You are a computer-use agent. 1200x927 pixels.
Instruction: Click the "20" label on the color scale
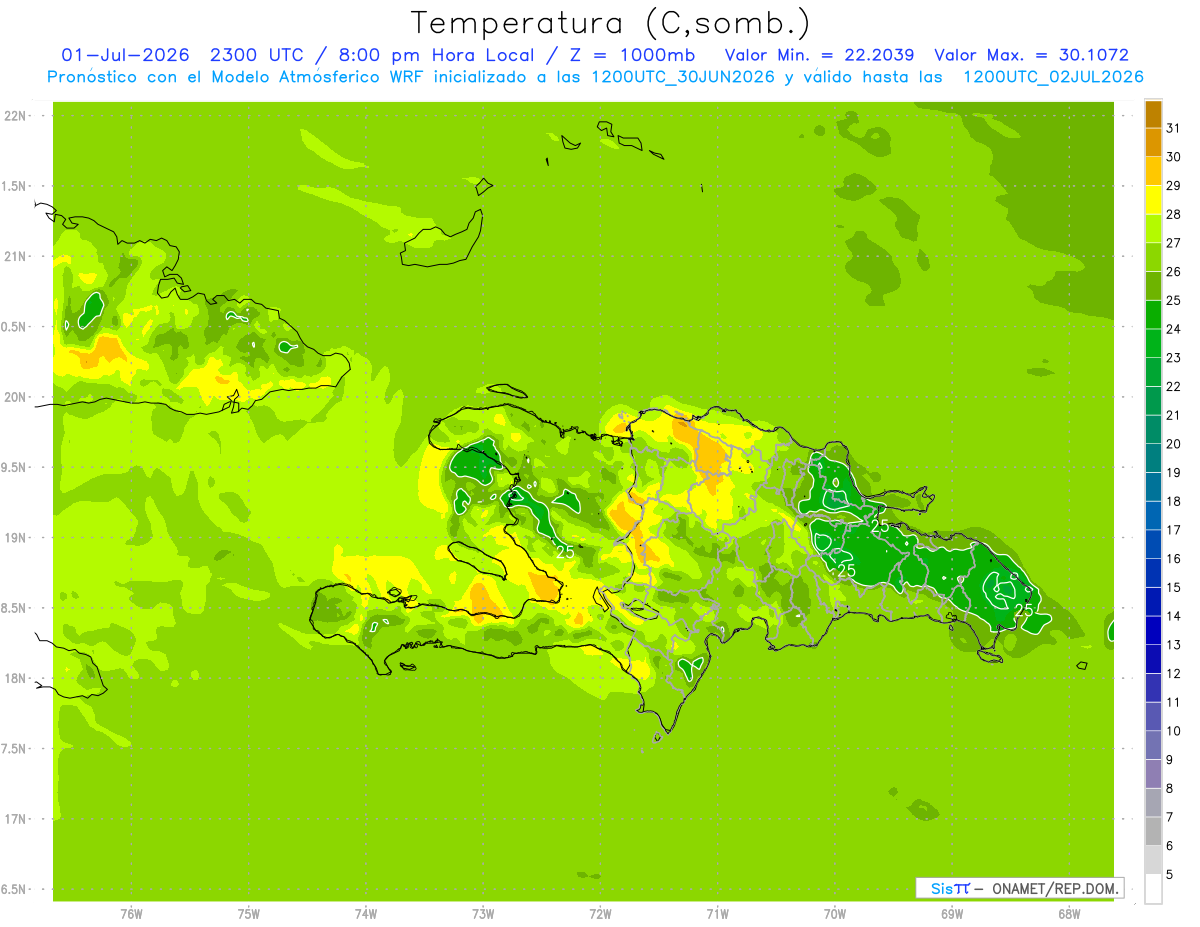tap(1173, 444)
